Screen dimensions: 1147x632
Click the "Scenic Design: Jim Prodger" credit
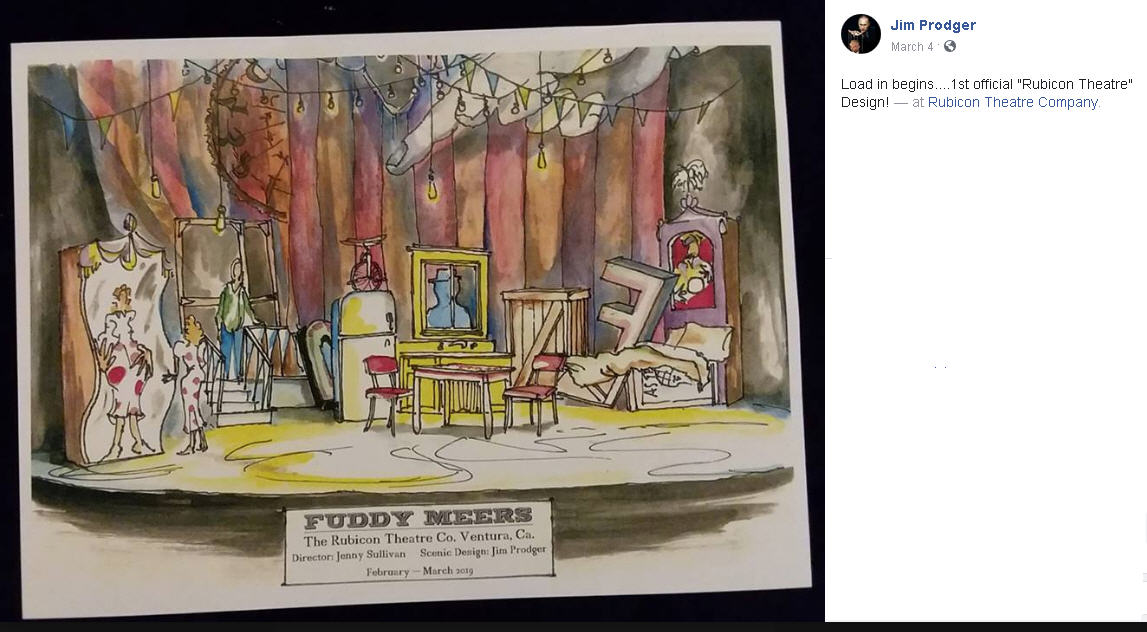point(483,552)
